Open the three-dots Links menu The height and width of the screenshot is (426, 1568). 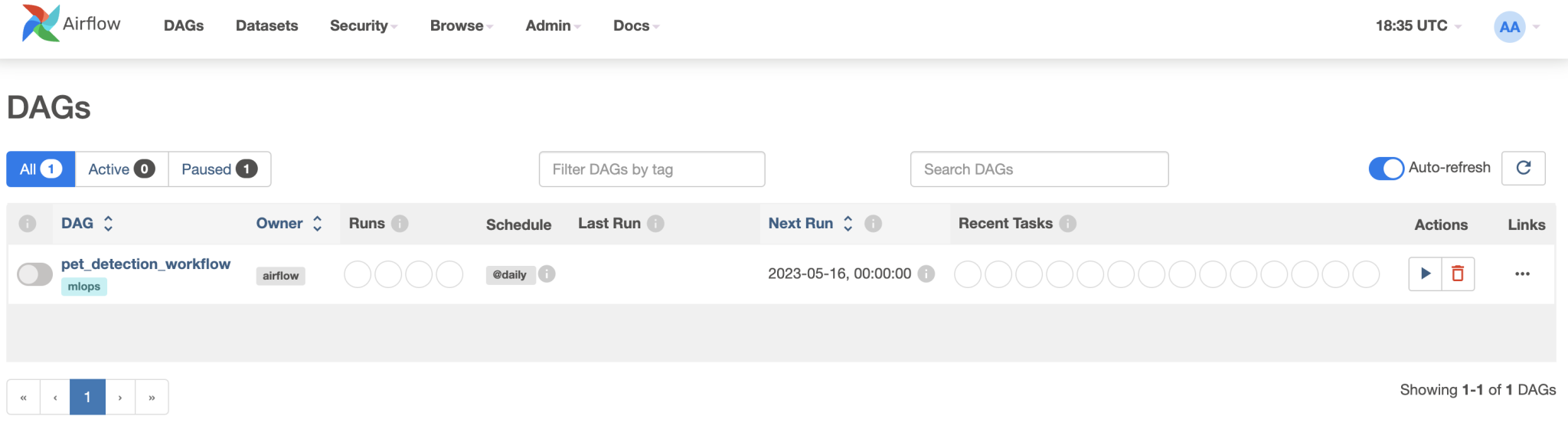(x=1522, y=274)
